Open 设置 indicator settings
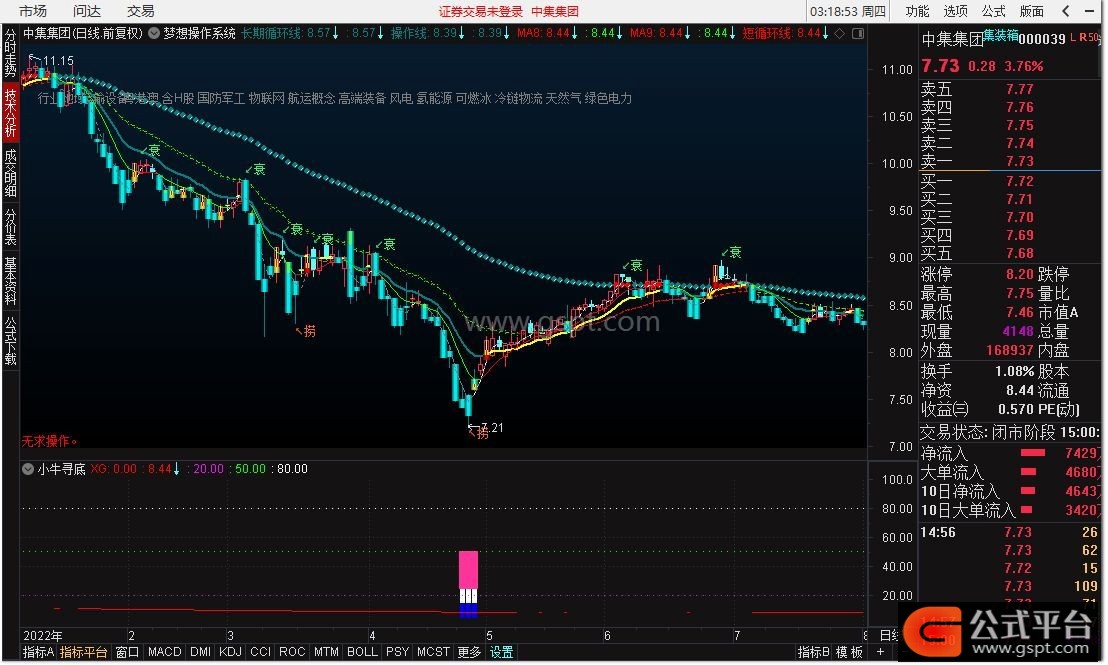This screenshot has height=665, width=1108. (501, 652)
